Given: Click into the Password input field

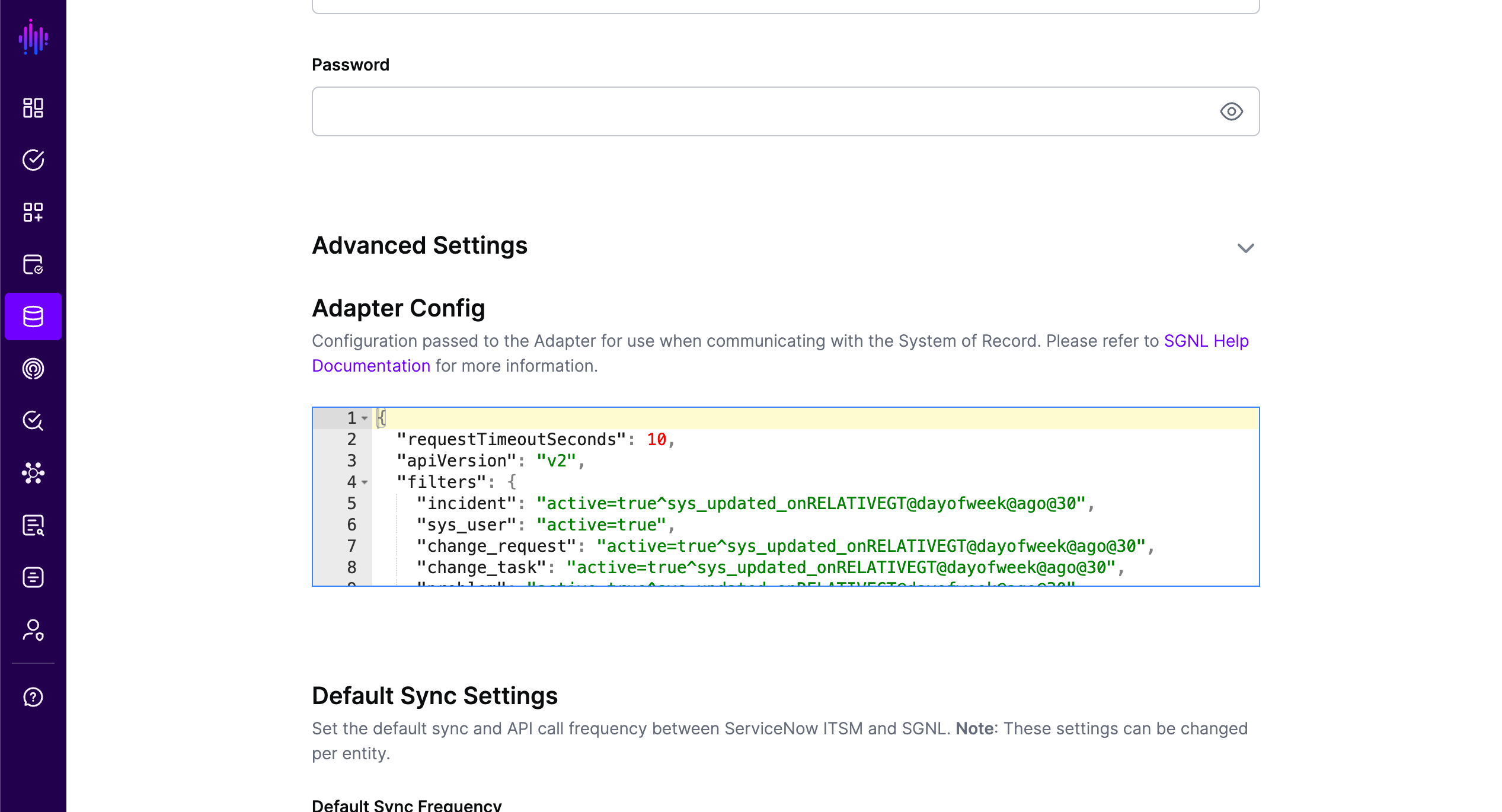Looking at the screenshot, I should [x=785, y=110].
